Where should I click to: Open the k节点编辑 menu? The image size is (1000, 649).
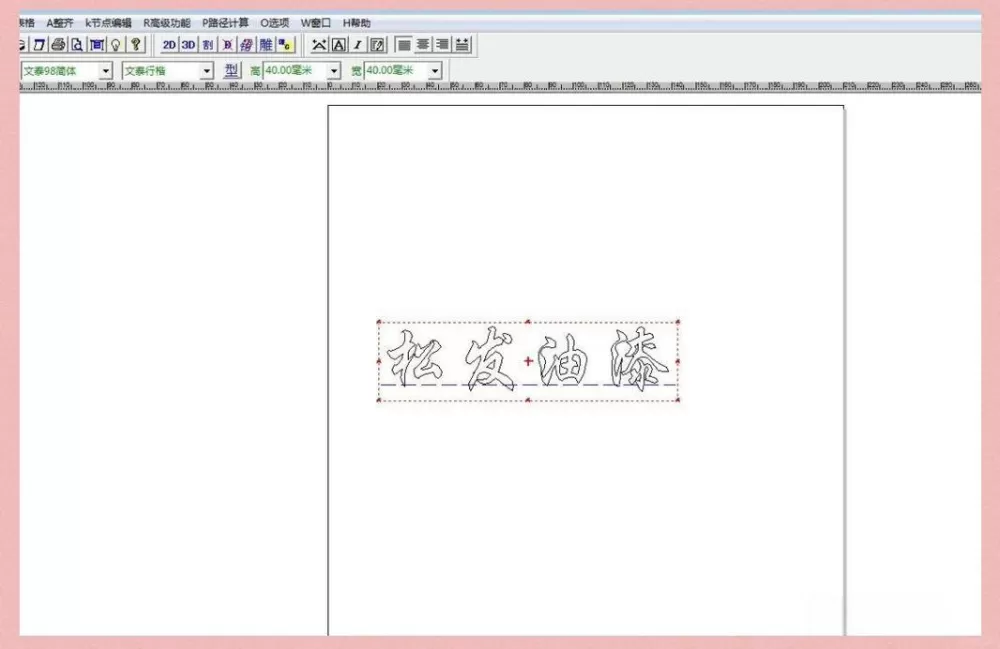(108, 23)
